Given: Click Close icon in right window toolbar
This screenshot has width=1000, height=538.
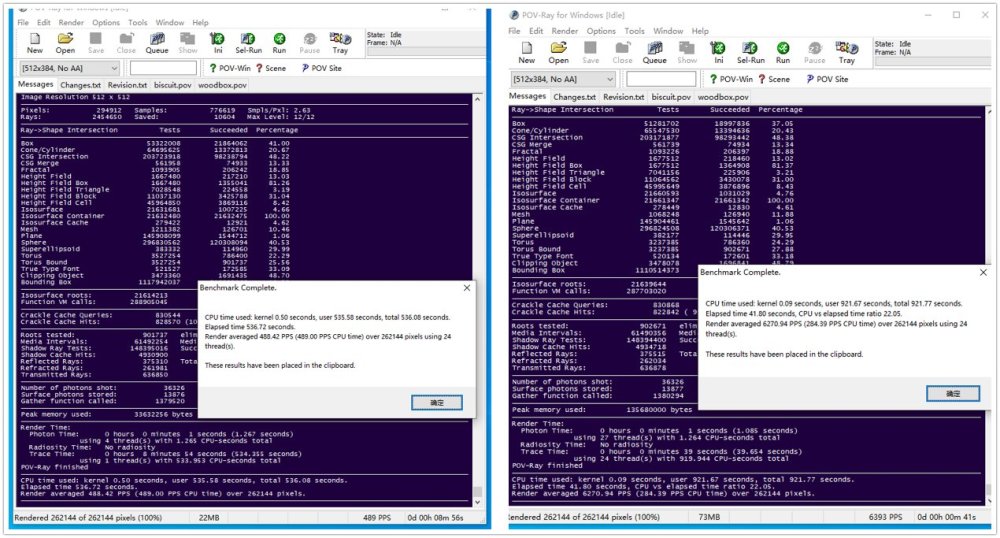Looking at the screenshot, I should tap(622, 53).
